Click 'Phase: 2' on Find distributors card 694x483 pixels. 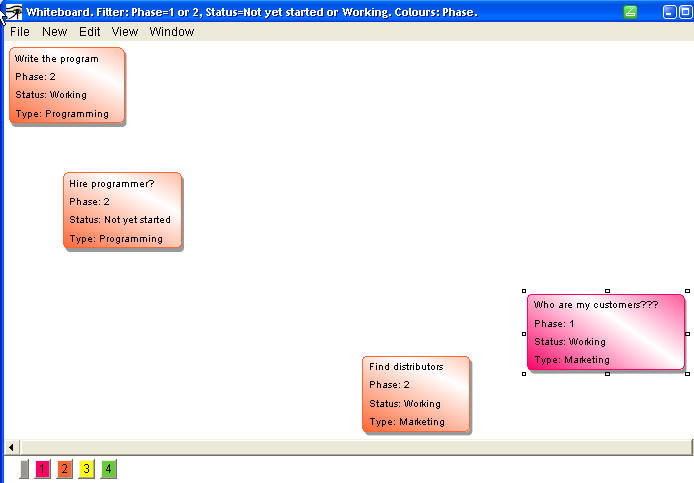tap(389, 385)
